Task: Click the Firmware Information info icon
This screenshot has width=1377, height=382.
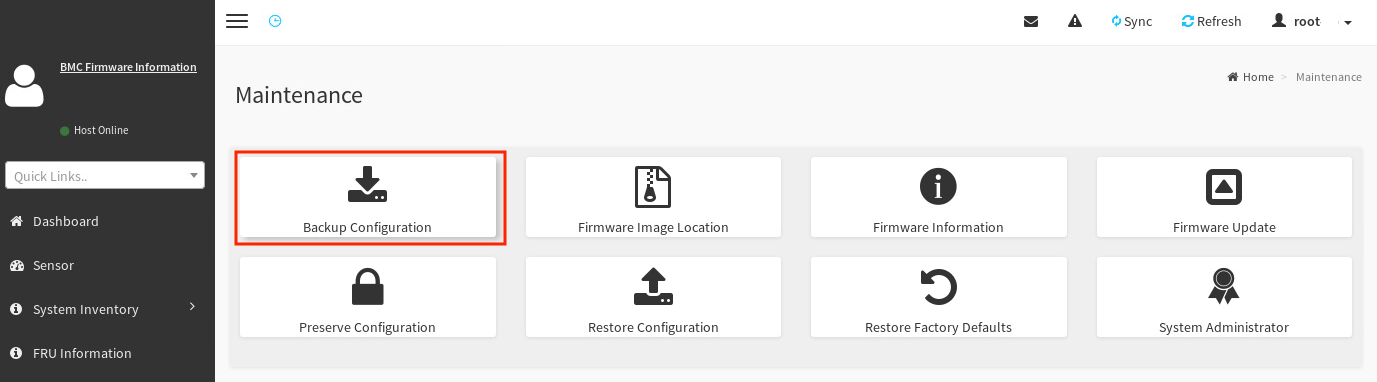Action: tap(938, 186)
